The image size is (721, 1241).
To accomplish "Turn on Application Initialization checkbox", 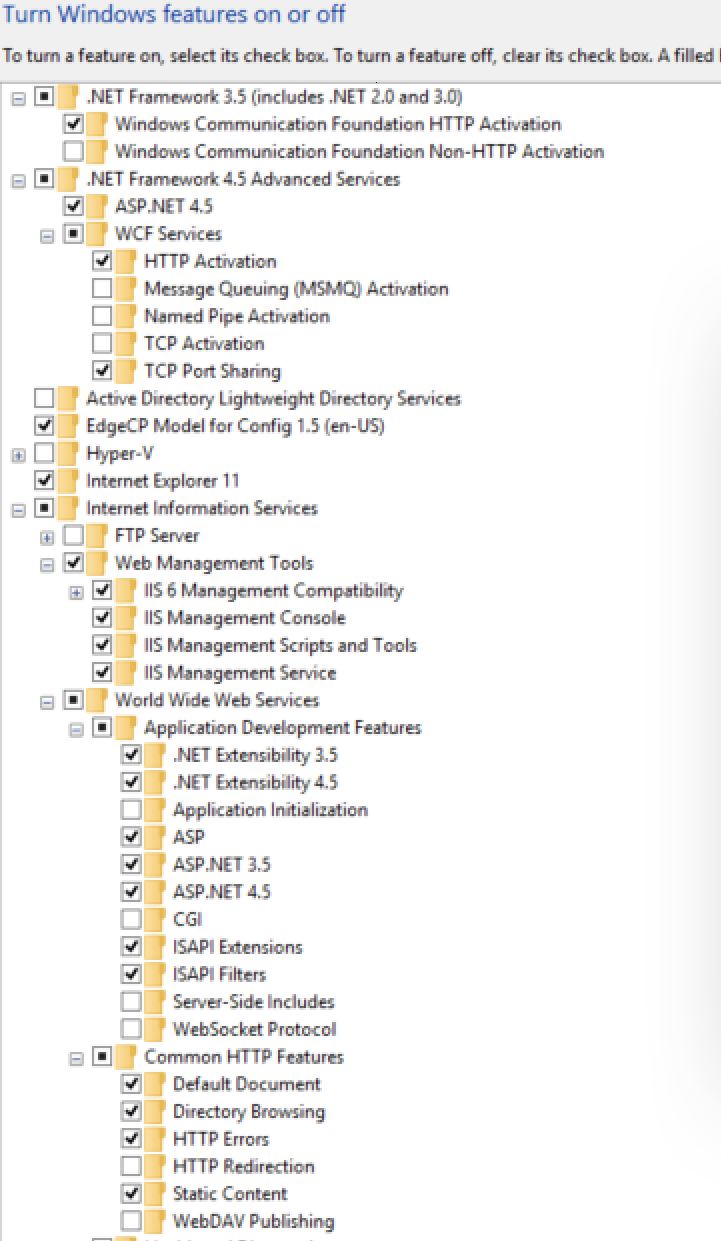I will pos(131,810).
